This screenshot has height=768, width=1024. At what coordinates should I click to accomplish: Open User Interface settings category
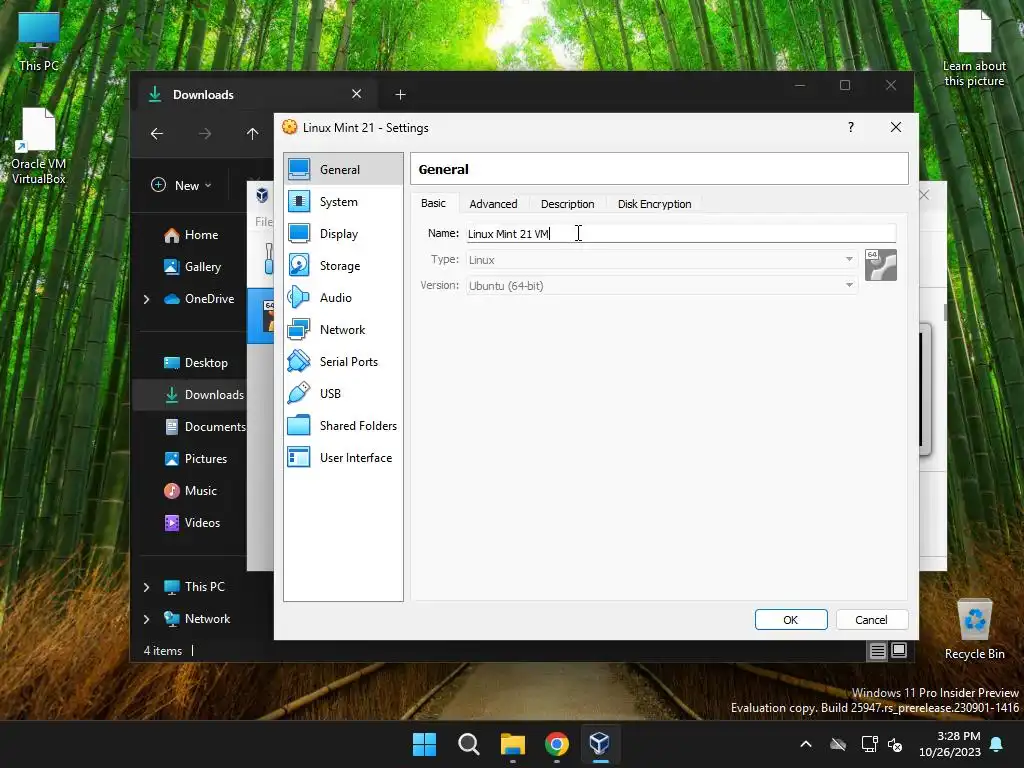pyautogui.click(x=344, y=458)
